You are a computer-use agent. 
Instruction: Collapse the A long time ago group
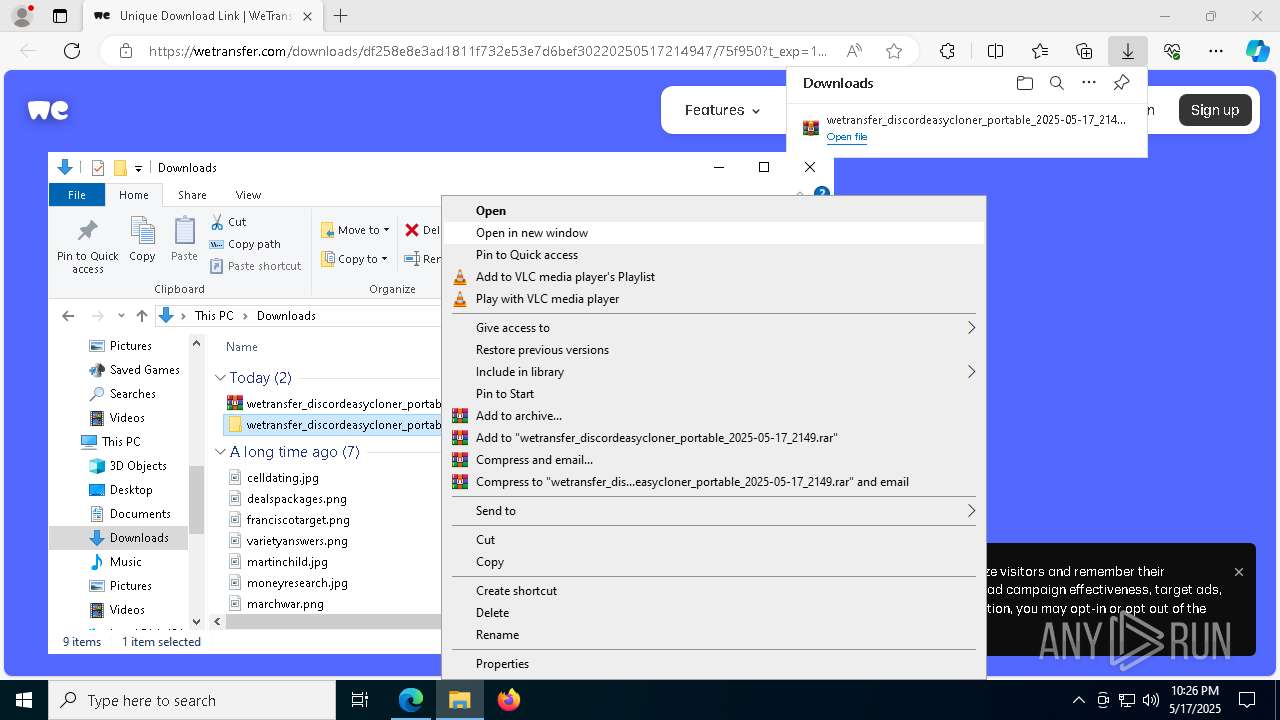point(220,452)
